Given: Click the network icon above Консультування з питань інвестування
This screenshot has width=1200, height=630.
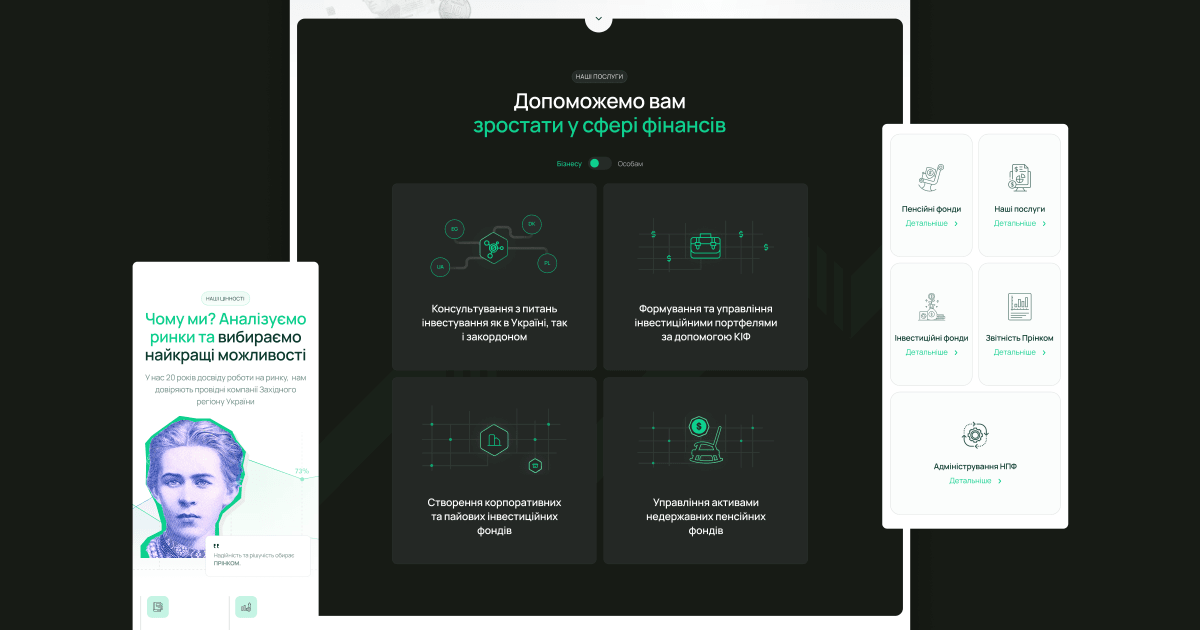Looking at the screenshot, I should pyautogui.click(x=494, y=247).
